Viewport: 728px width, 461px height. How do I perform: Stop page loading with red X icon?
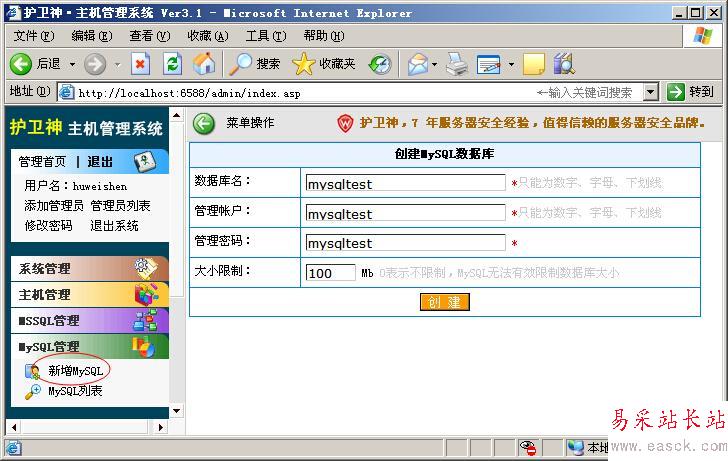tap(140, 64)
